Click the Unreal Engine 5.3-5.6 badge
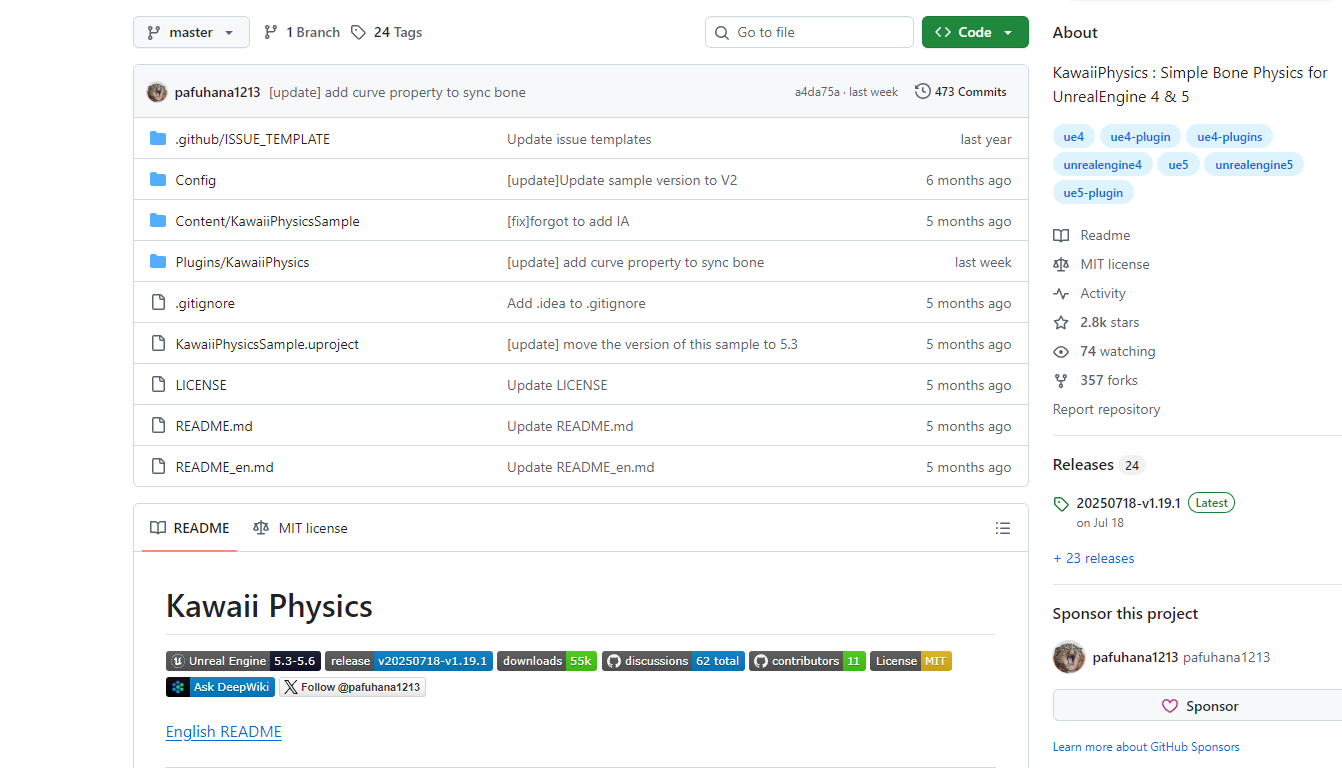The image size is (1342, 768). click(243, 661)
